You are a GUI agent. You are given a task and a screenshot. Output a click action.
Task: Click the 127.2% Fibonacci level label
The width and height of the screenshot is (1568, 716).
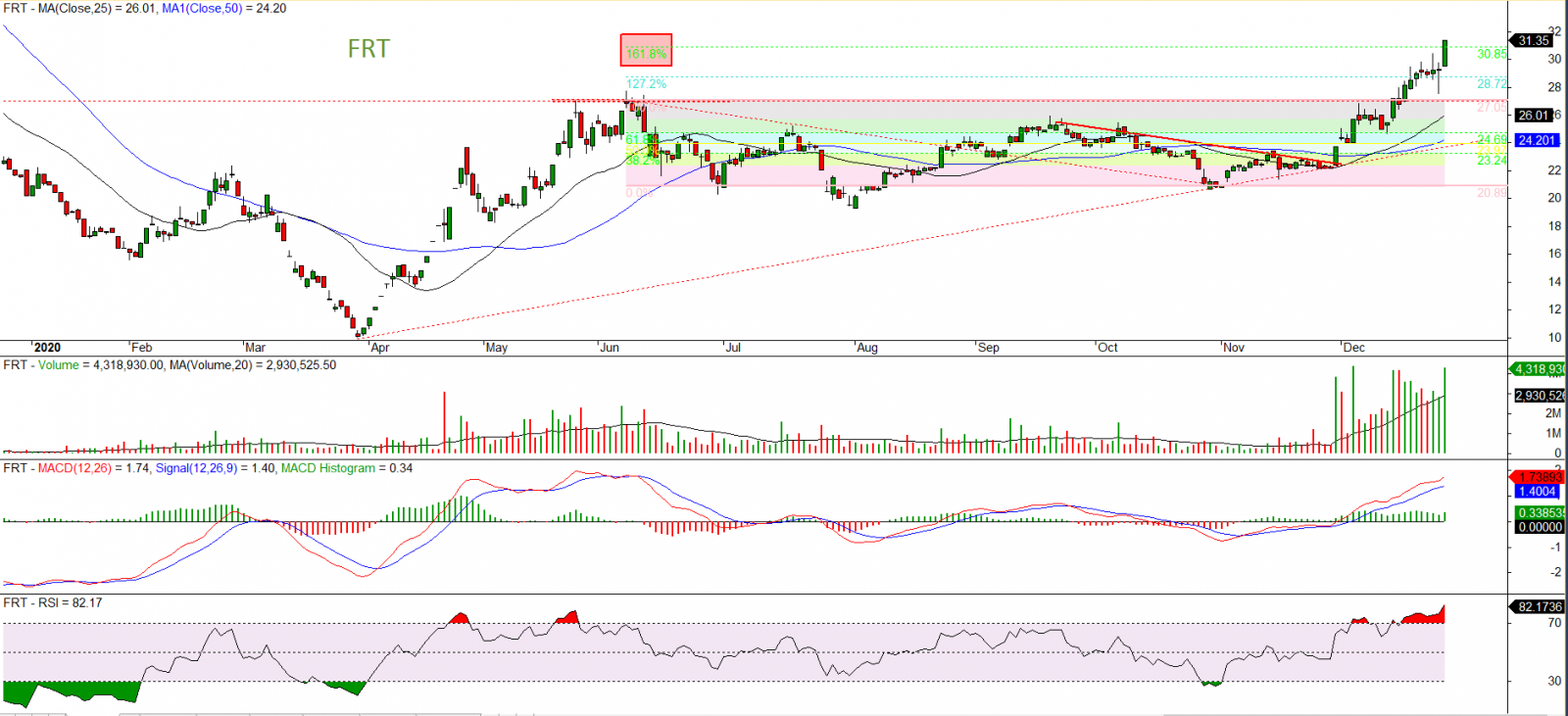646,84
